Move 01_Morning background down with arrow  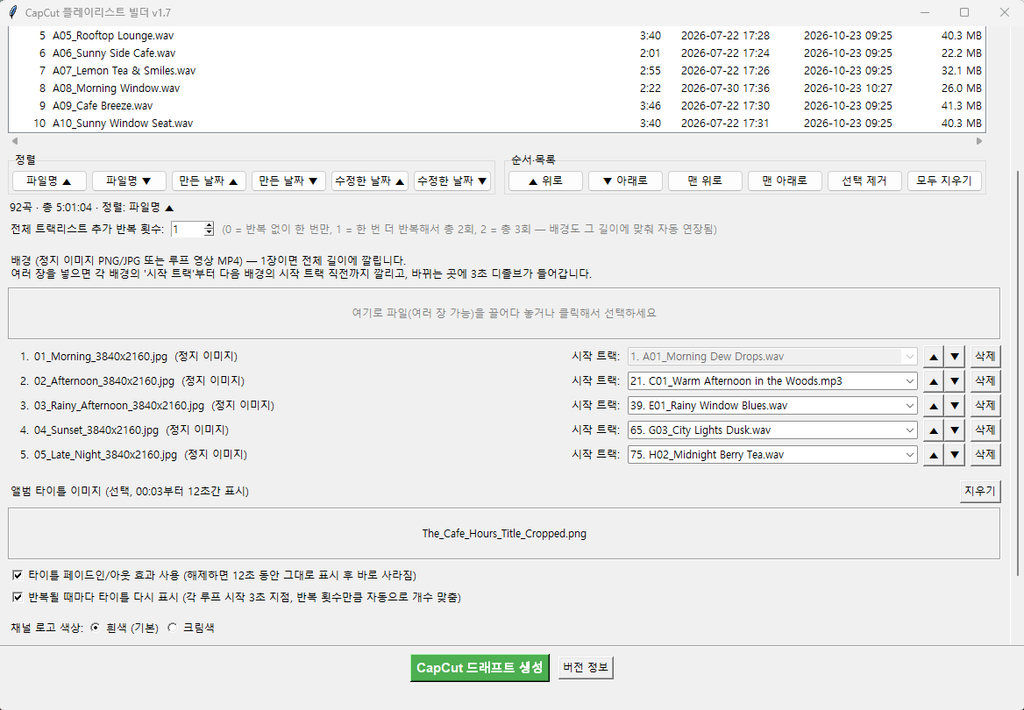pyautogui.click(x=955, y=357)
